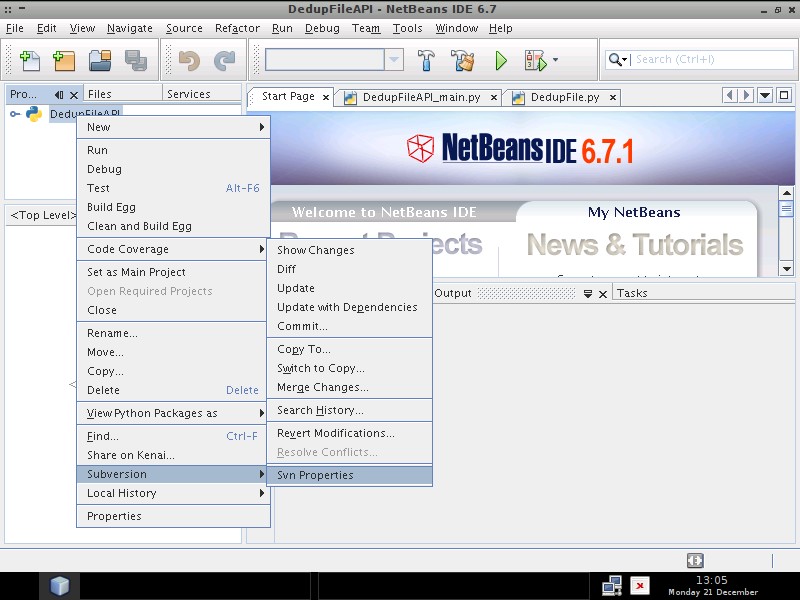
Task: Close the Projects panel tab
Action: [x=74, y=95]
